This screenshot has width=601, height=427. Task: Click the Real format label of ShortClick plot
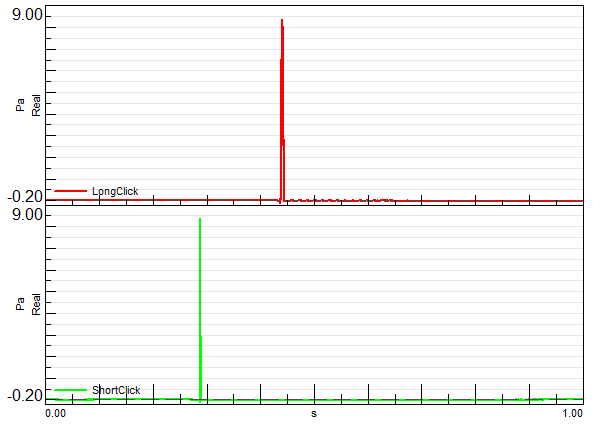click(x=36, y=302)
